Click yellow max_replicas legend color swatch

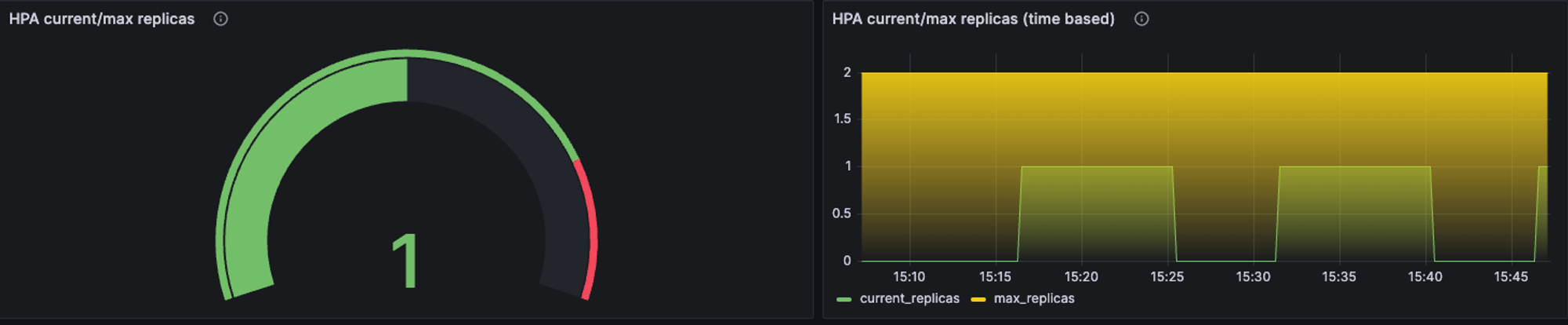pos(978,299)
